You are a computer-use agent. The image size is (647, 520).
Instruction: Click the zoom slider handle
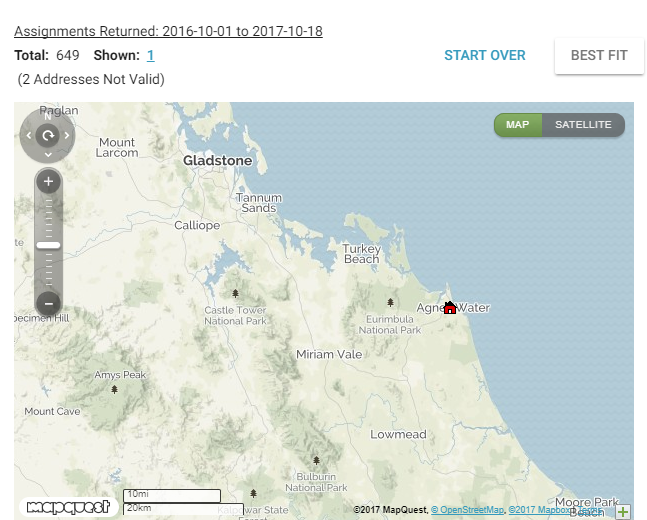click(48, 245)
